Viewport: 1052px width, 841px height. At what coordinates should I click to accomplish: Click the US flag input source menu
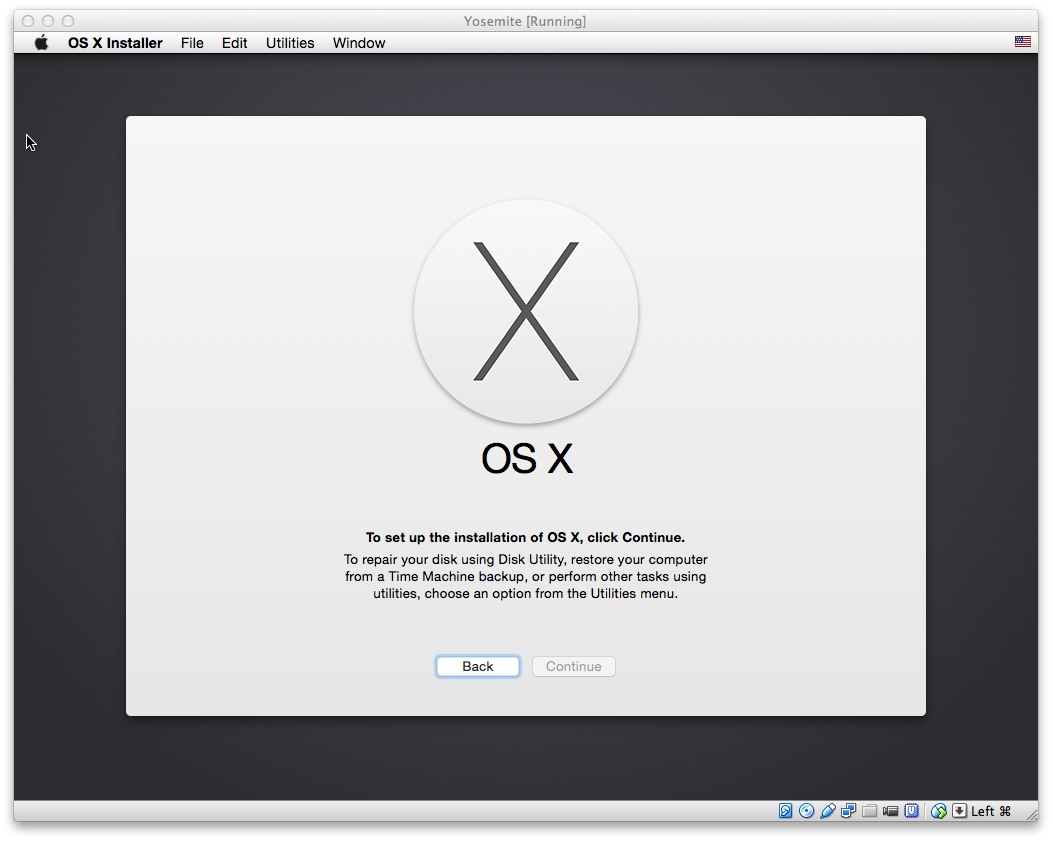click(x=1022, y=42)
